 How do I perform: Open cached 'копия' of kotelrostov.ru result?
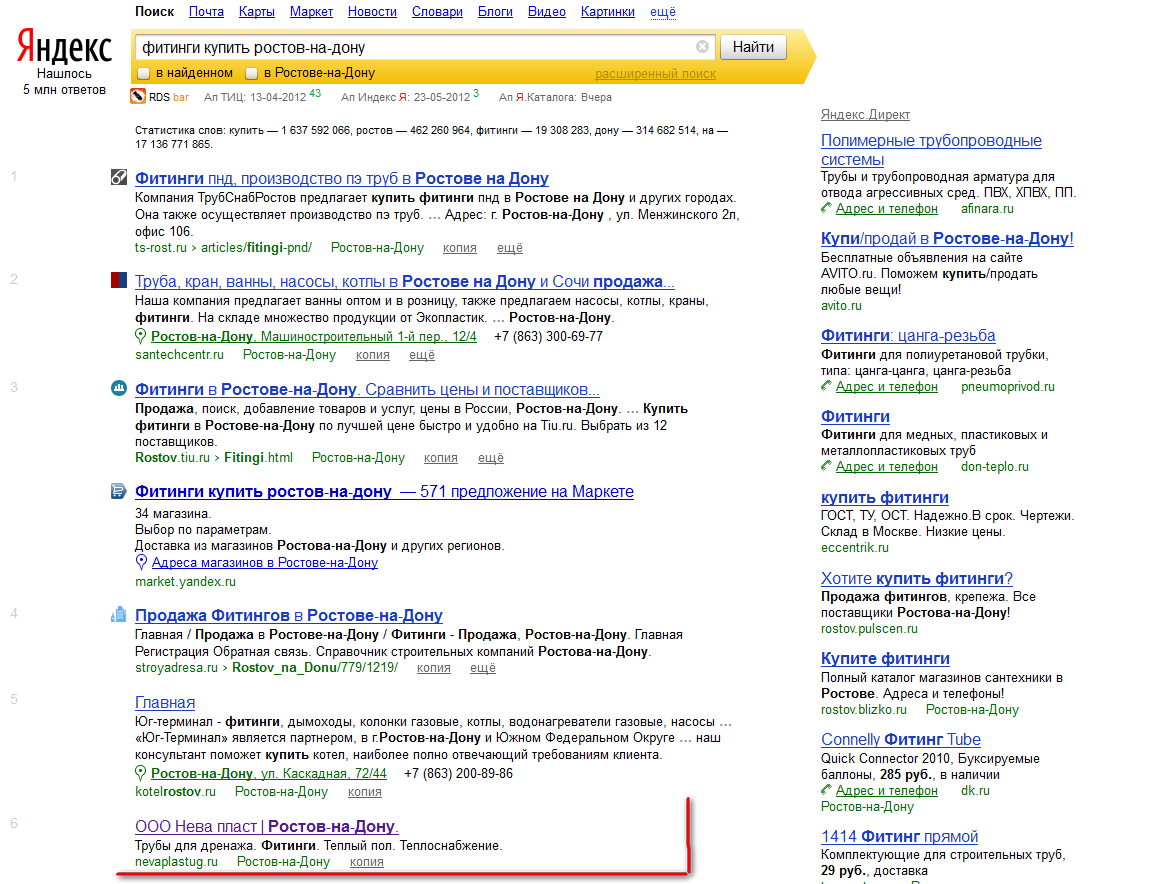click(365, 792)
